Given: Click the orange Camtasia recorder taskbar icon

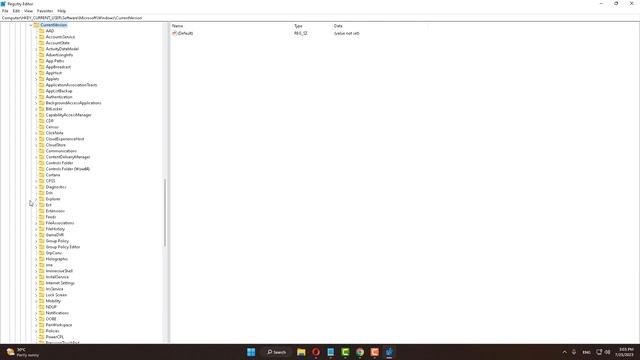Looking at the screenshot, I should point(375,352).
